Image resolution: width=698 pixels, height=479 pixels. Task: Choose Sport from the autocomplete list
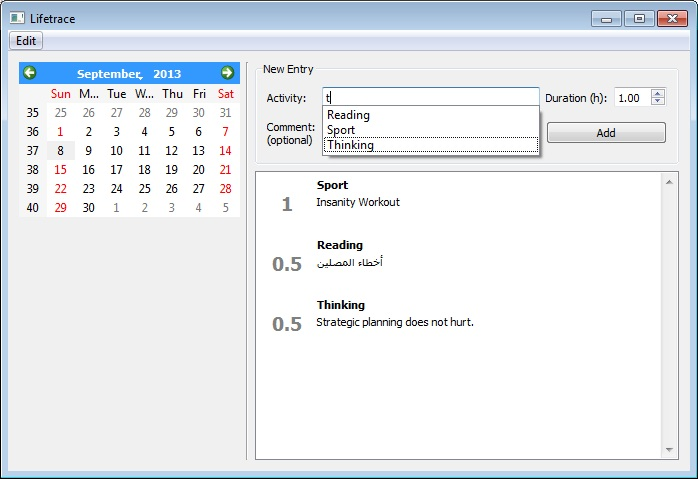(430, 130)
